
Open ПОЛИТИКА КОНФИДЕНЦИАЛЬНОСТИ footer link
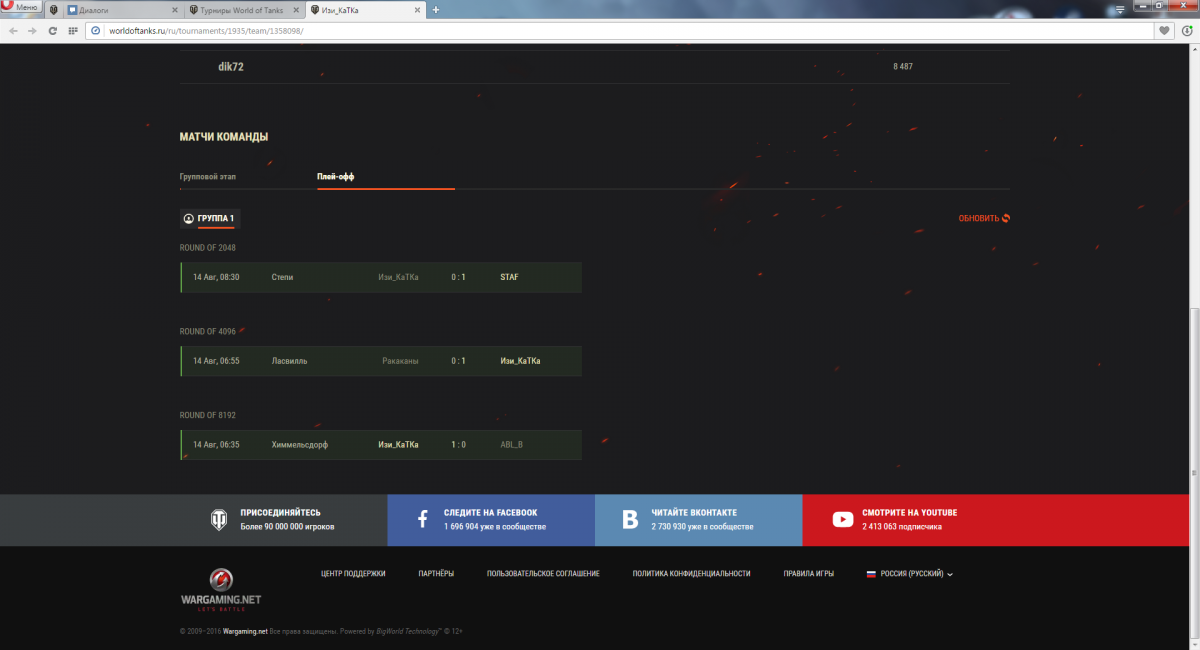tap(692, 574)
